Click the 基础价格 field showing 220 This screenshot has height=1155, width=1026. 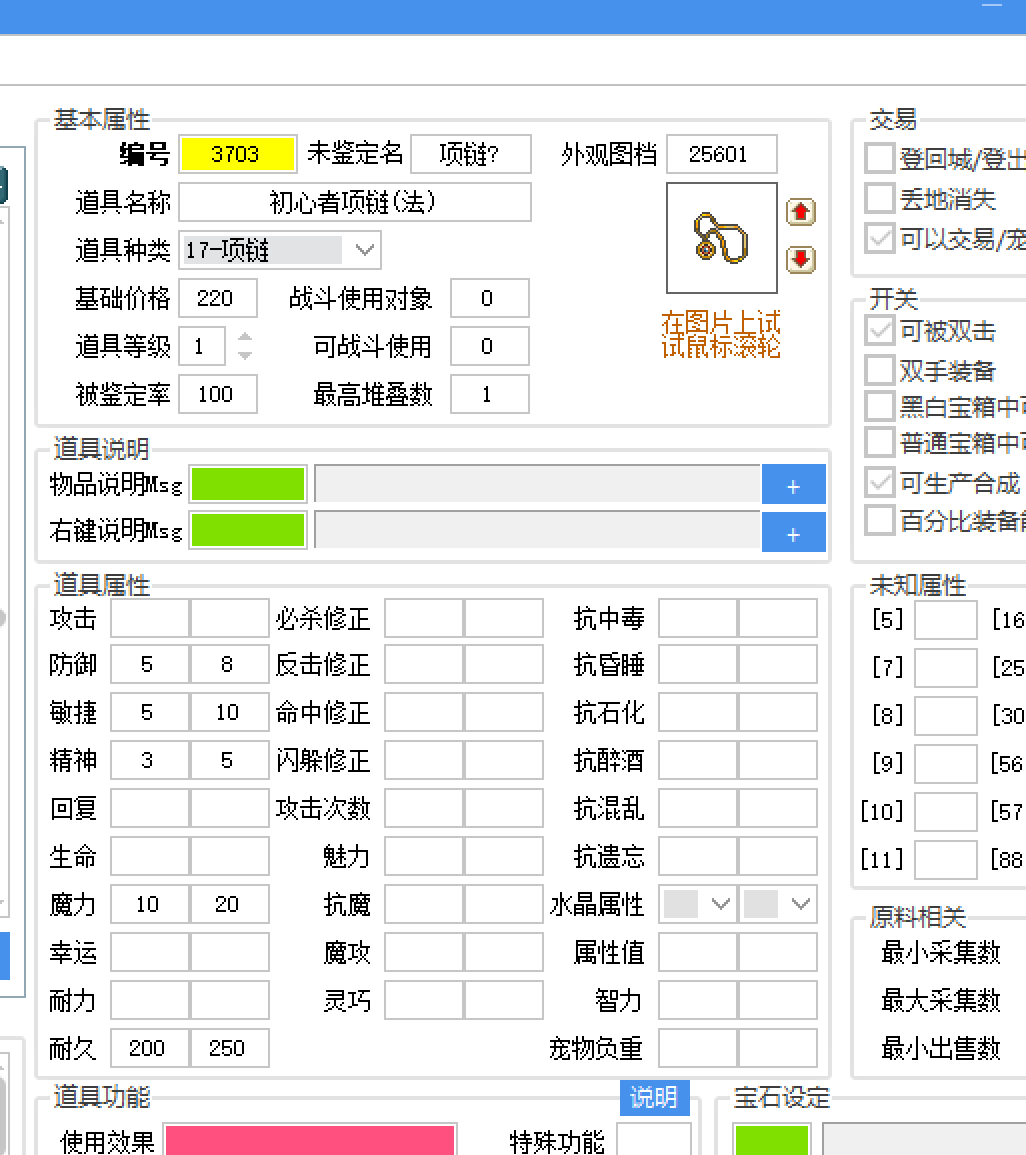tap(218, 298)
